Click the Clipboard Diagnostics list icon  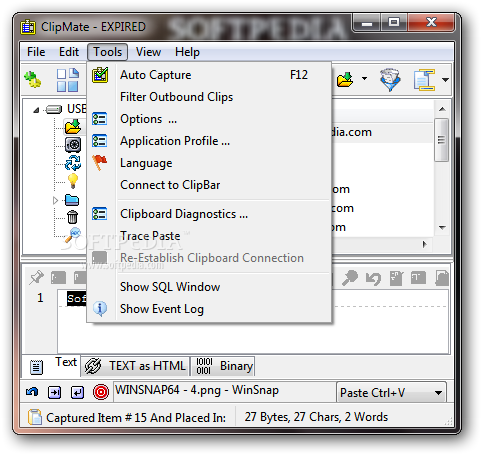click(100, 214)
